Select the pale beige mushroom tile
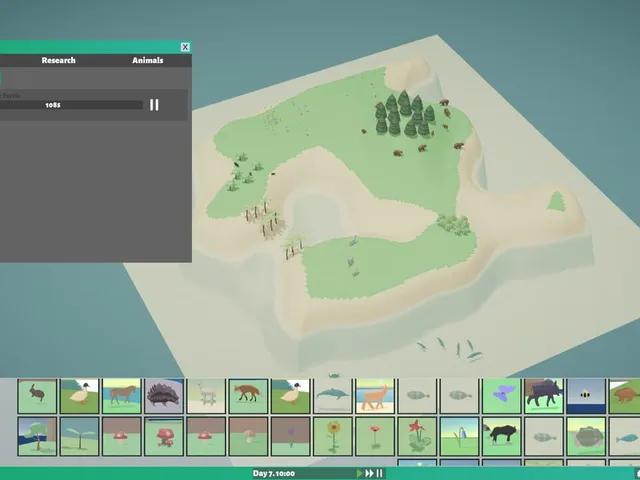Viewport: 640px width, 480px height. click(248, 436)
